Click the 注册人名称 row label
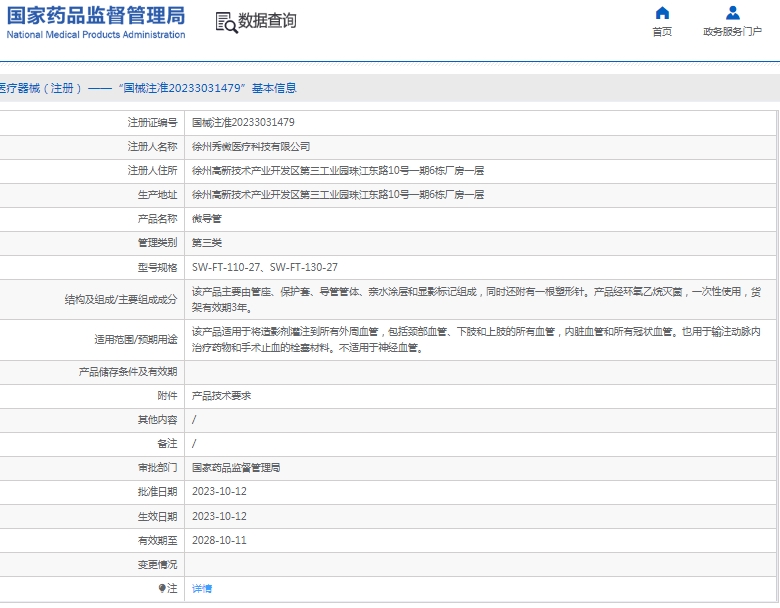The height and width of the screenshot is (608, 780). pos(152,147)
